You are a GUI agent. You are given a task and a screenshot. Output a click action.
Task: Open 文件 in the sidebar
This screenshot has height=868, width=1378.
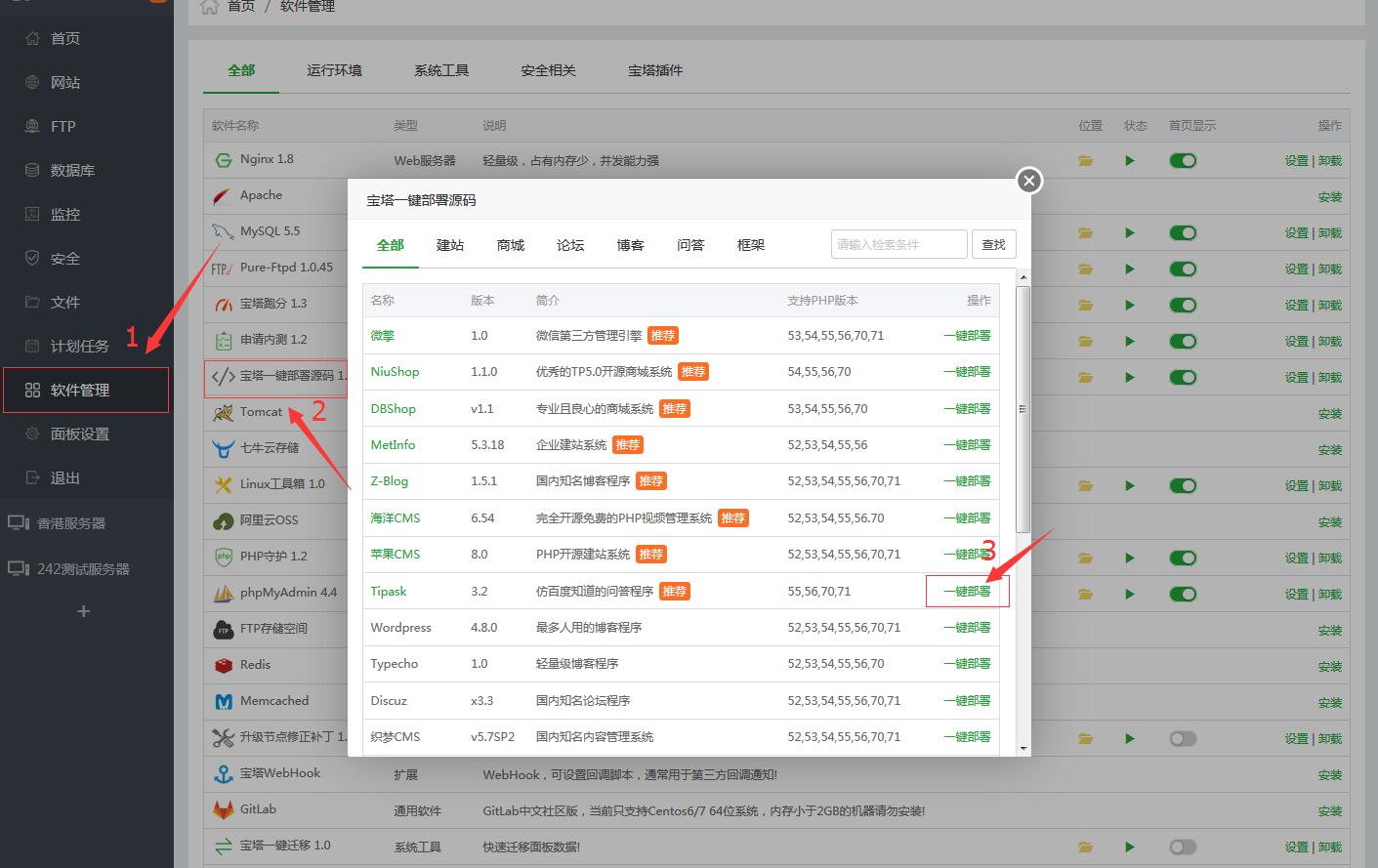coord(64,302)
